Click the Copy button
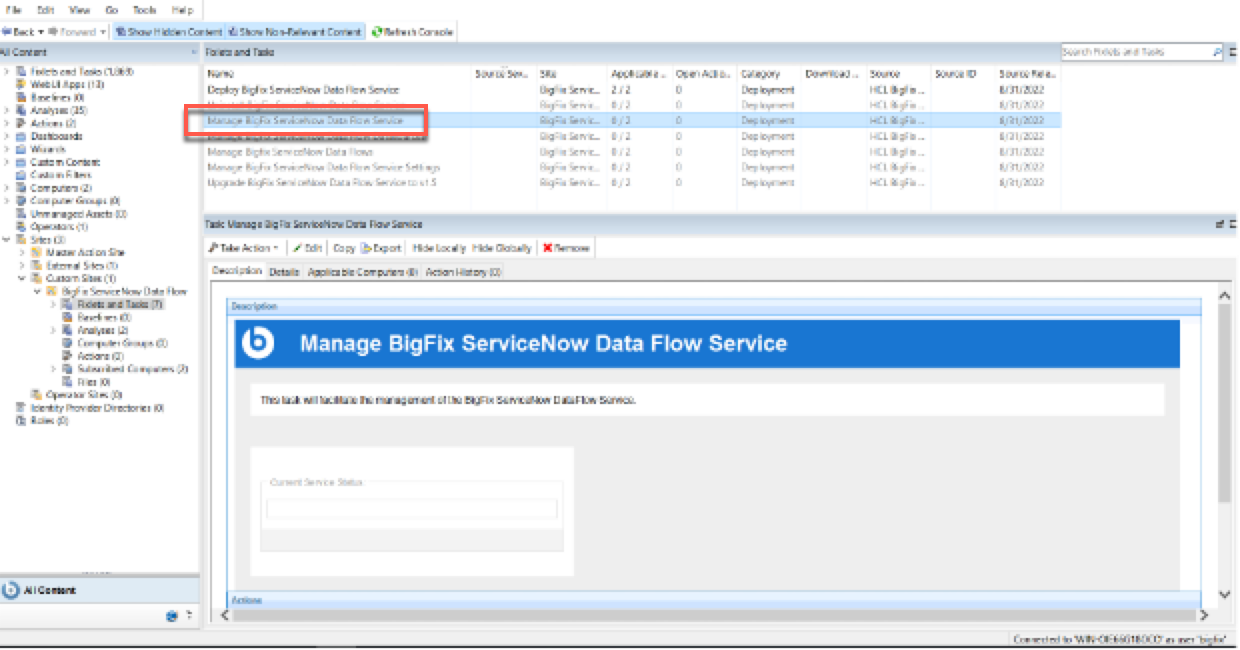 click(x=344, y=248)
